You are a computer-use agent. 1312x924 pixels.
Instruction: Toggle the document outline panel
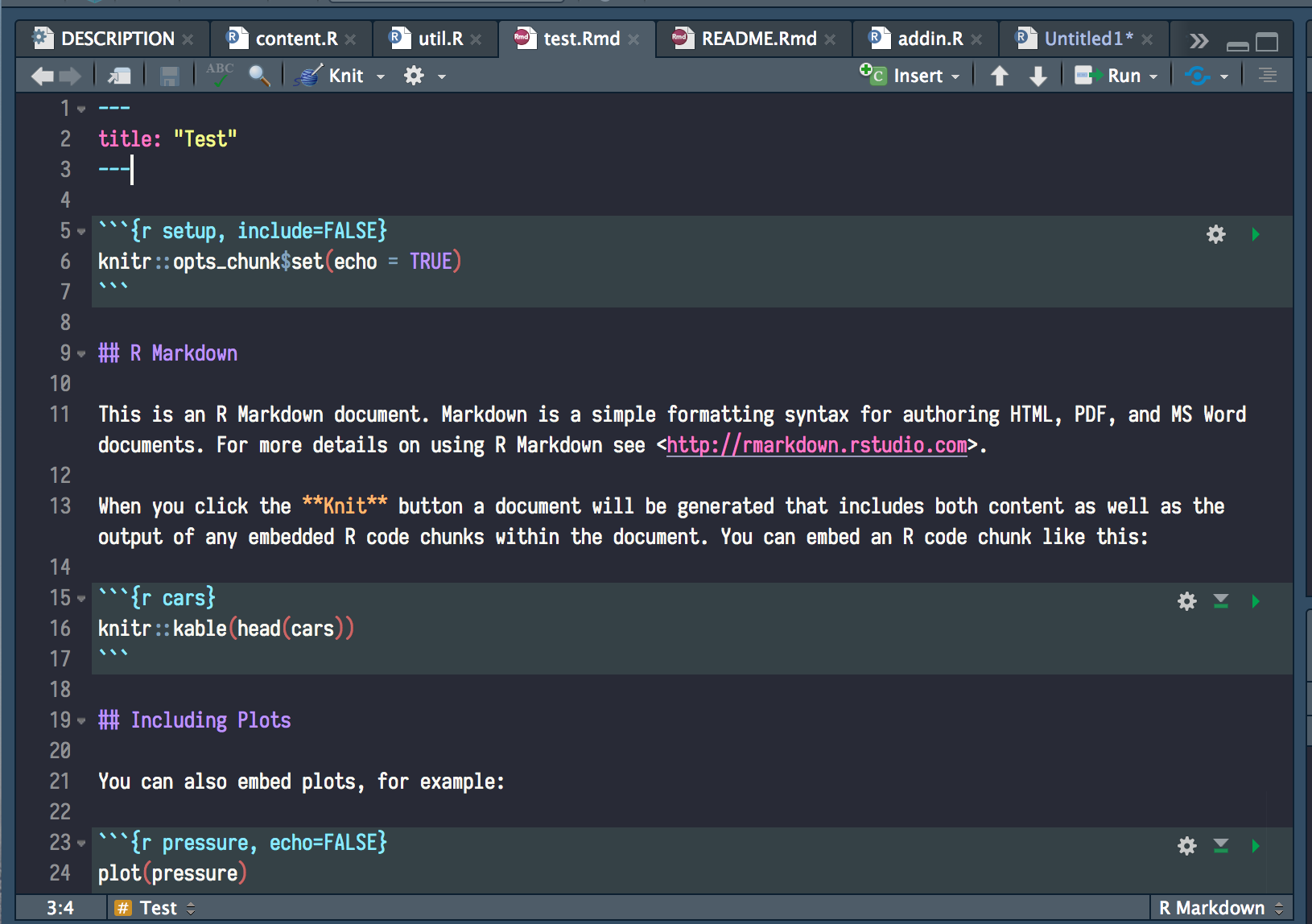tap(1268, 75)
